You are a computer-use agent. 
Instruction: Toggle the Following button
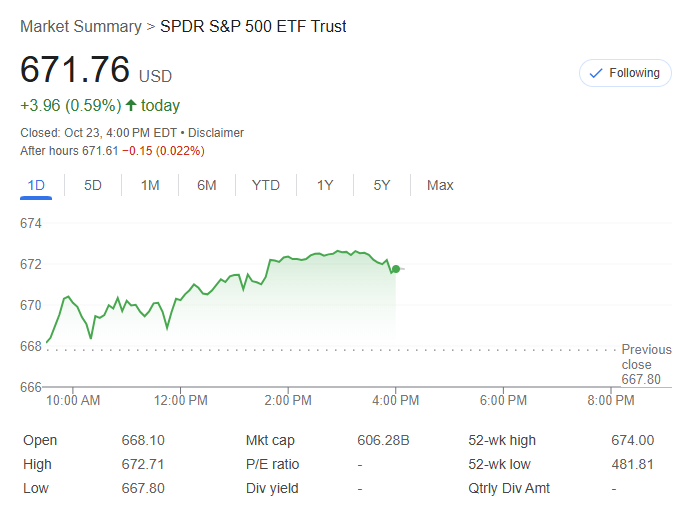pyautogui.click(x=625, y=73)
